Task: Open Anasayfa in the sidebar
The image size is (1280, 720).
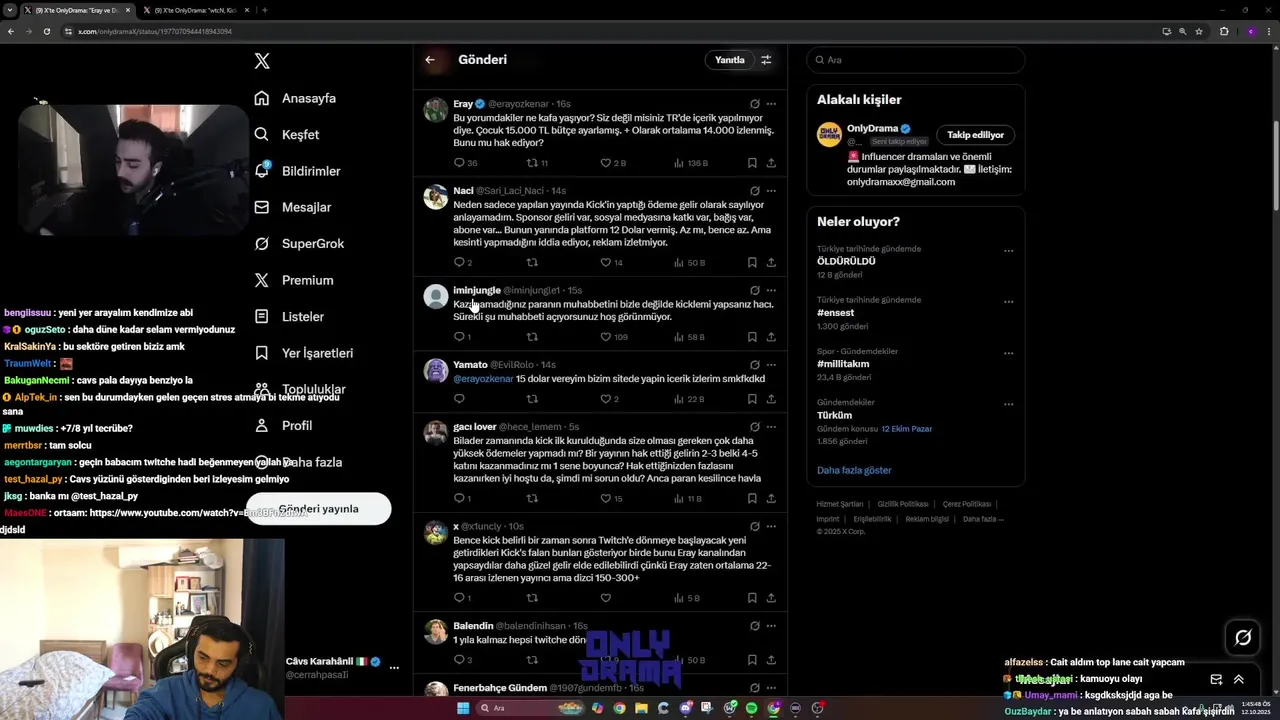Action: pos(295,98)
